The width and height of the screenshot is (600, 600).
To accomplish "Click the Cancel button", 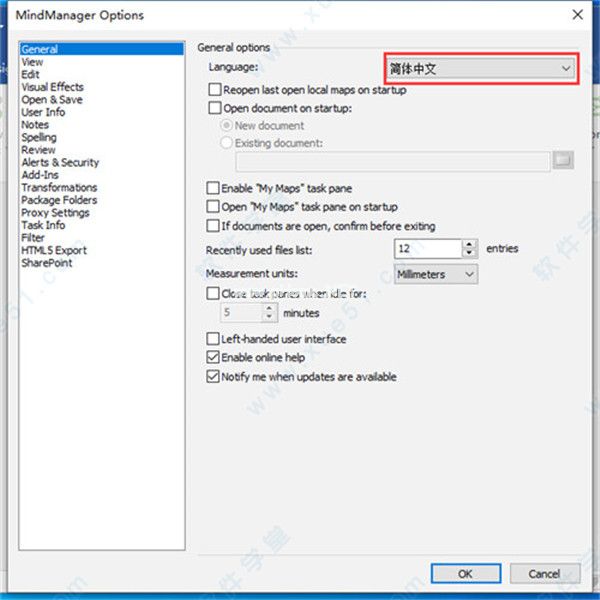I will pyautogui.click(x=545, y=574).
